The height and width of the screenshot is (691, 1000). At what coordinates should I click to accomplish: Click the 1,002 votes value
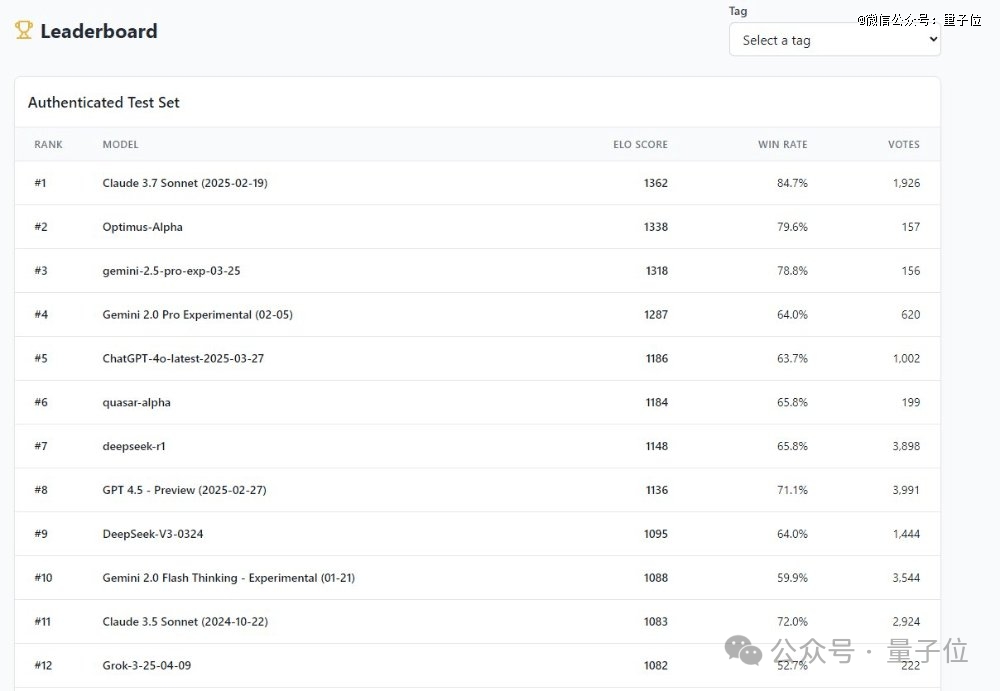[x=906, y=359]
